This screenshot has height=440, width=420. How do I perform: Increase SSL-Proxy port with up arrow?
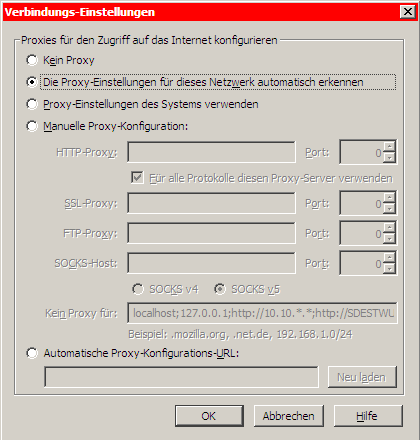point(389,198)
